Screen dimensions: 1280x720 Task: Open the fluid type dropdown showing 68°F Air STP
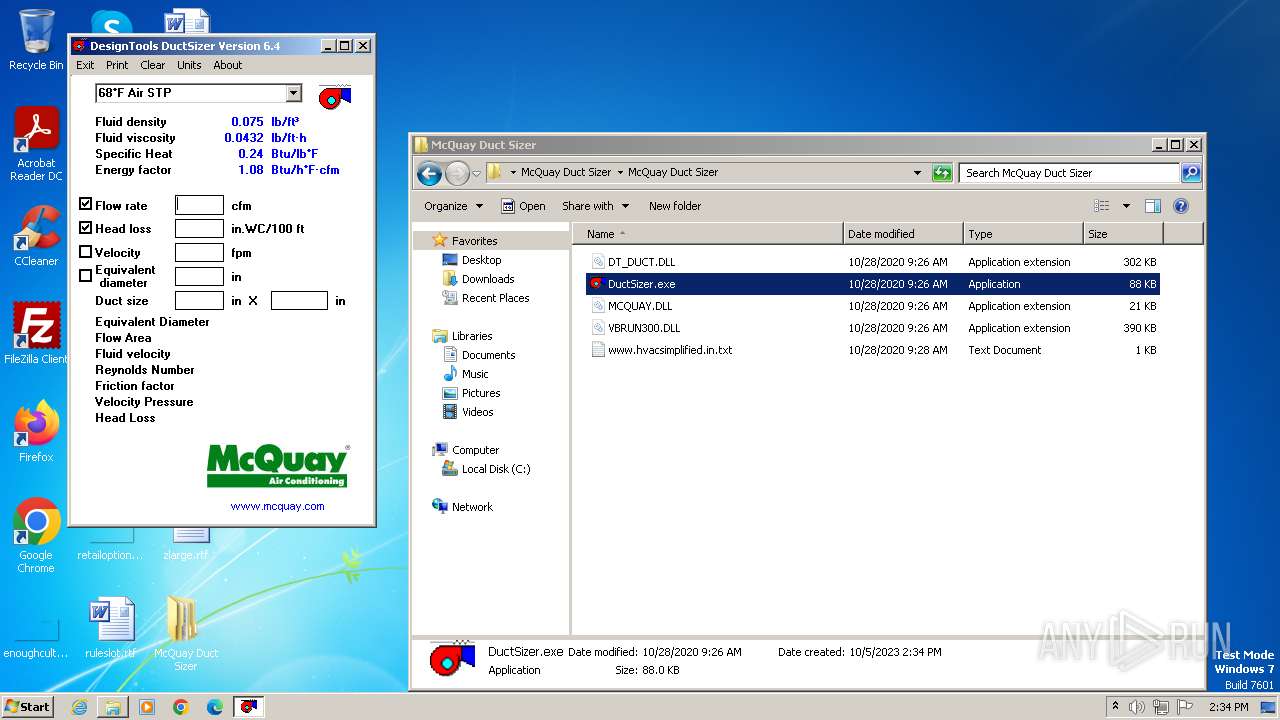click(293, 93)
